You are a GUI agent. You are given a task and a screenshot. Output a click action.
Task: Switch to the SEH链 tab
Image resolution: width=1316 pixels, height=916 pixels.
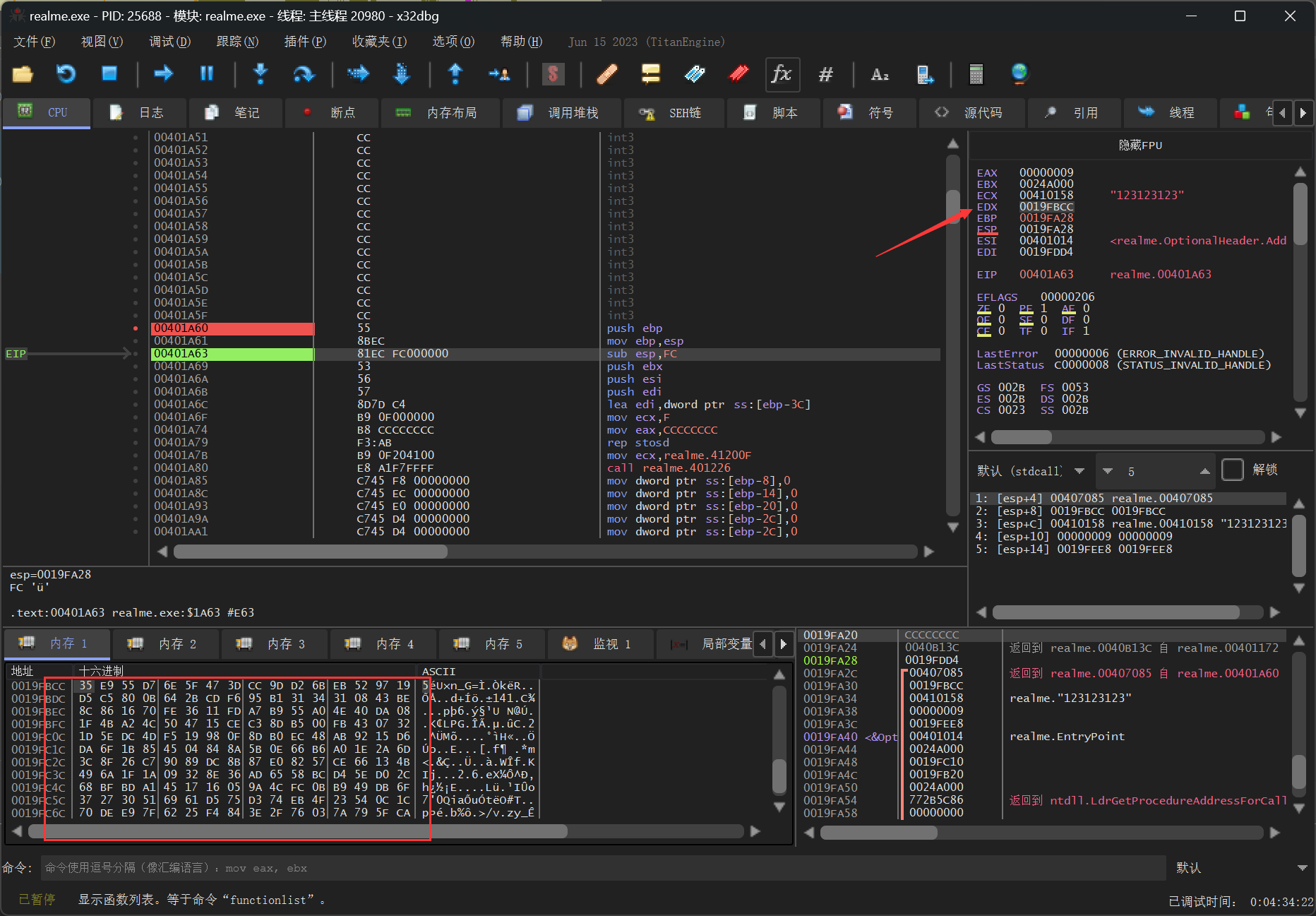(673, 113)
